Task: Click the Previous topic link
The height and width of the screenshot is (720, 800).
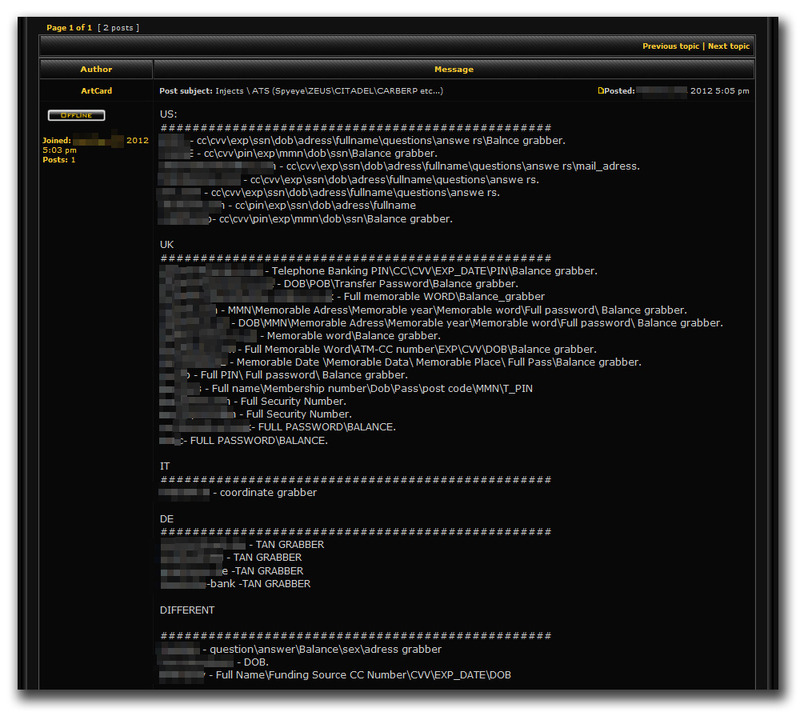Action: coord(670,46)
